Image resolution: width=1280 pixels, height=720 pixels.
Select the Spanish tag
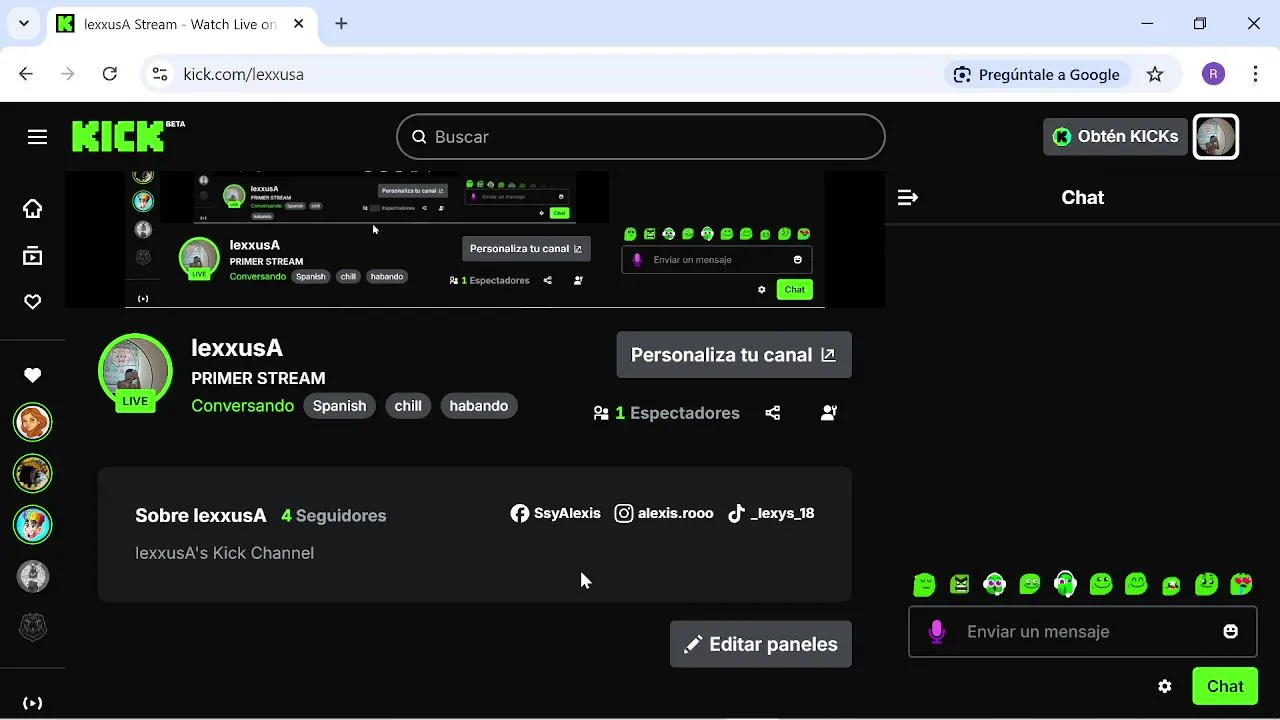click(x=339, y=406)
